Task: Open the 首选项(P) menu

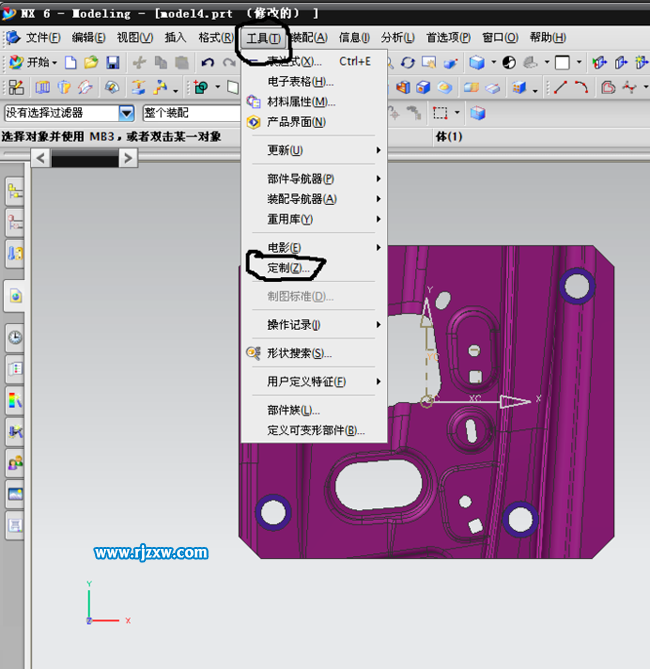Action: click(448, 38)
